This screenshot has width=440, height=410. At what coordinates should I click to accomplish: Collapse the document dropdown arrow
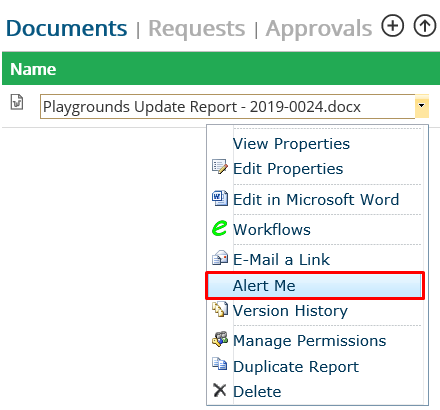click(x=422, y=106)
